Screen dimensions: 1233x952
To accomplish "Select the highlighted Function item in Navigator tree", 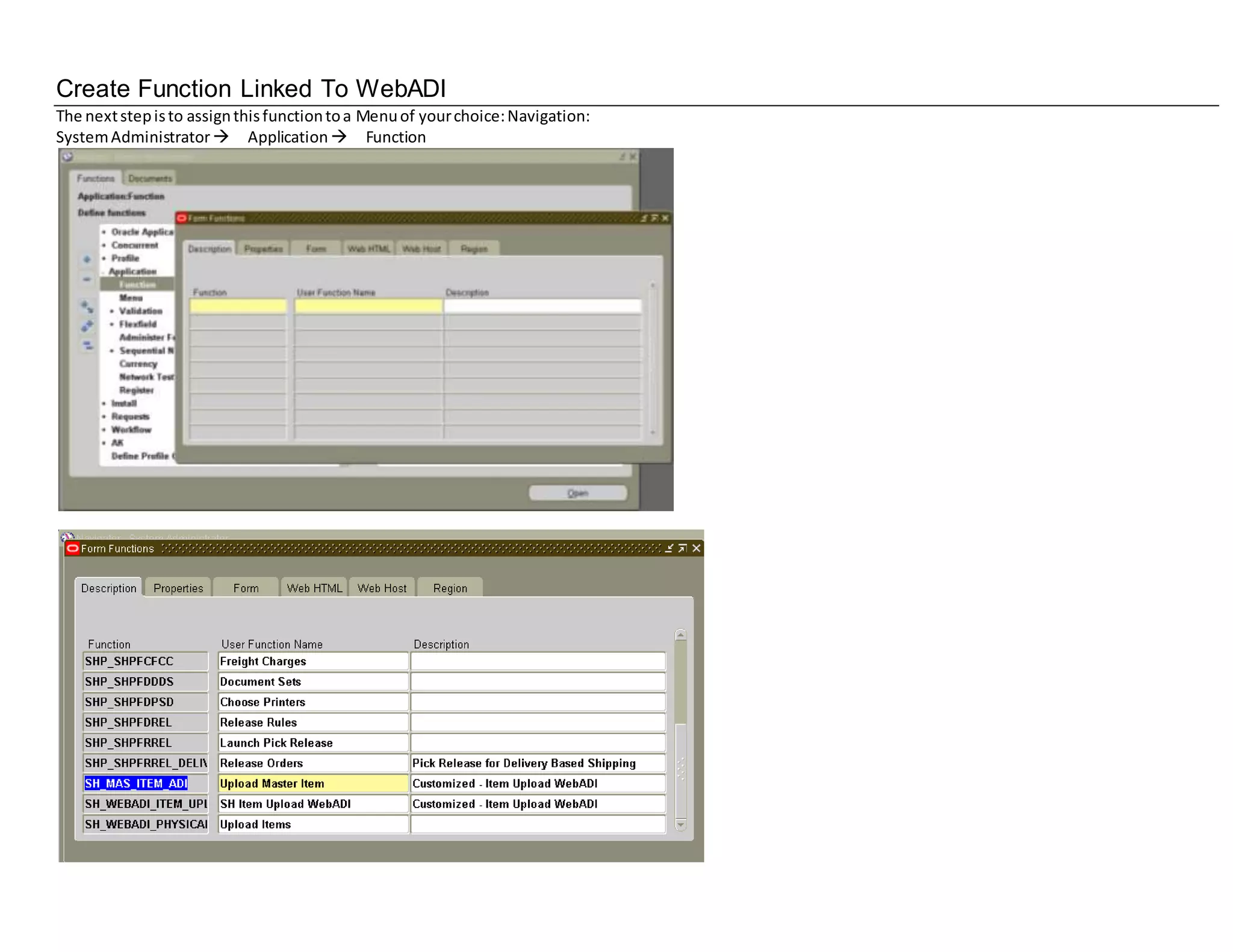I will pos(137,285).
